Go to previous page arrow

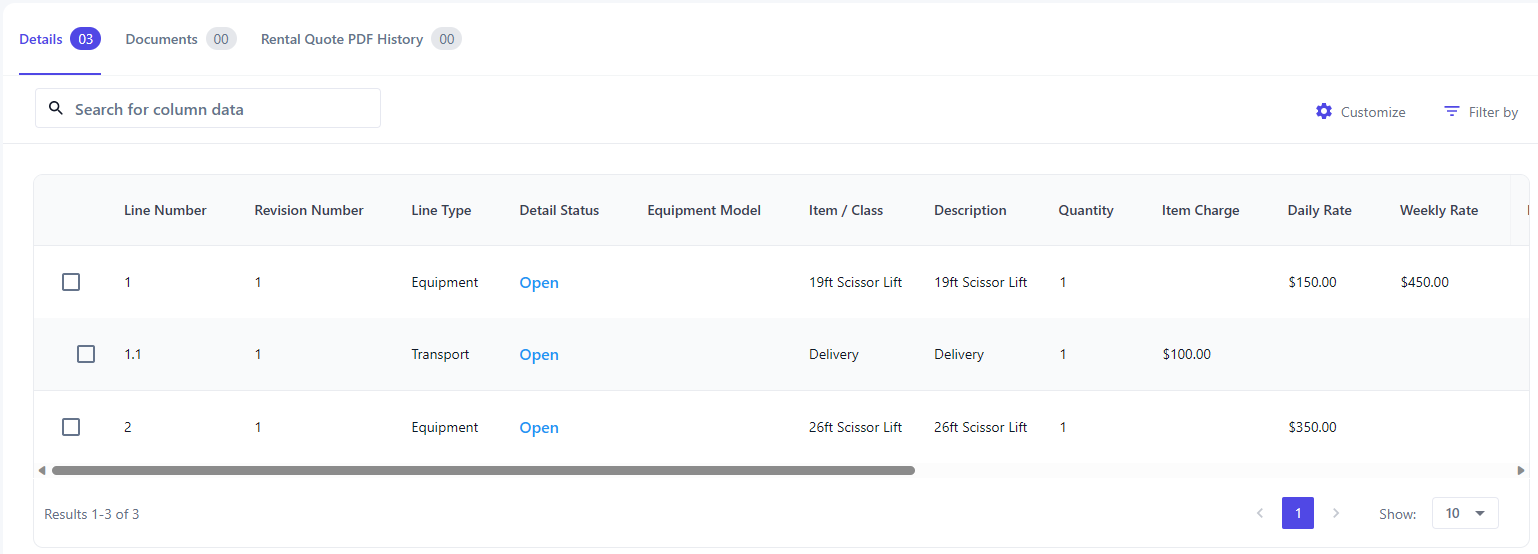tap(1260, 513)
